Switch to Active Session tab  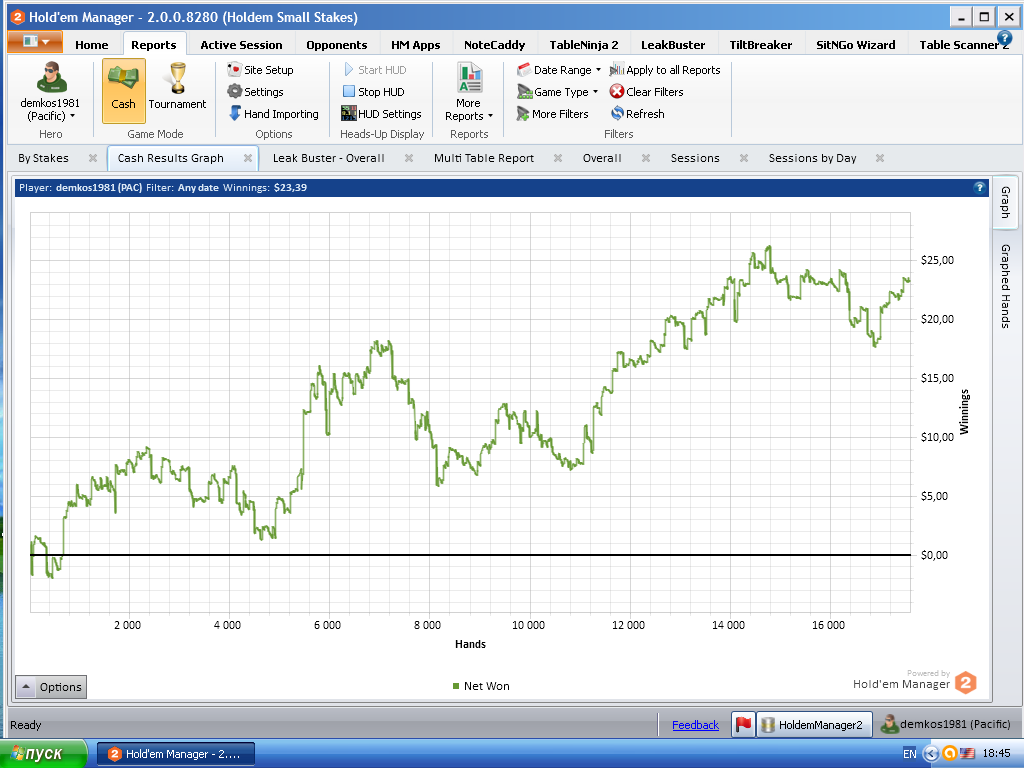click(x=241, y=44)
